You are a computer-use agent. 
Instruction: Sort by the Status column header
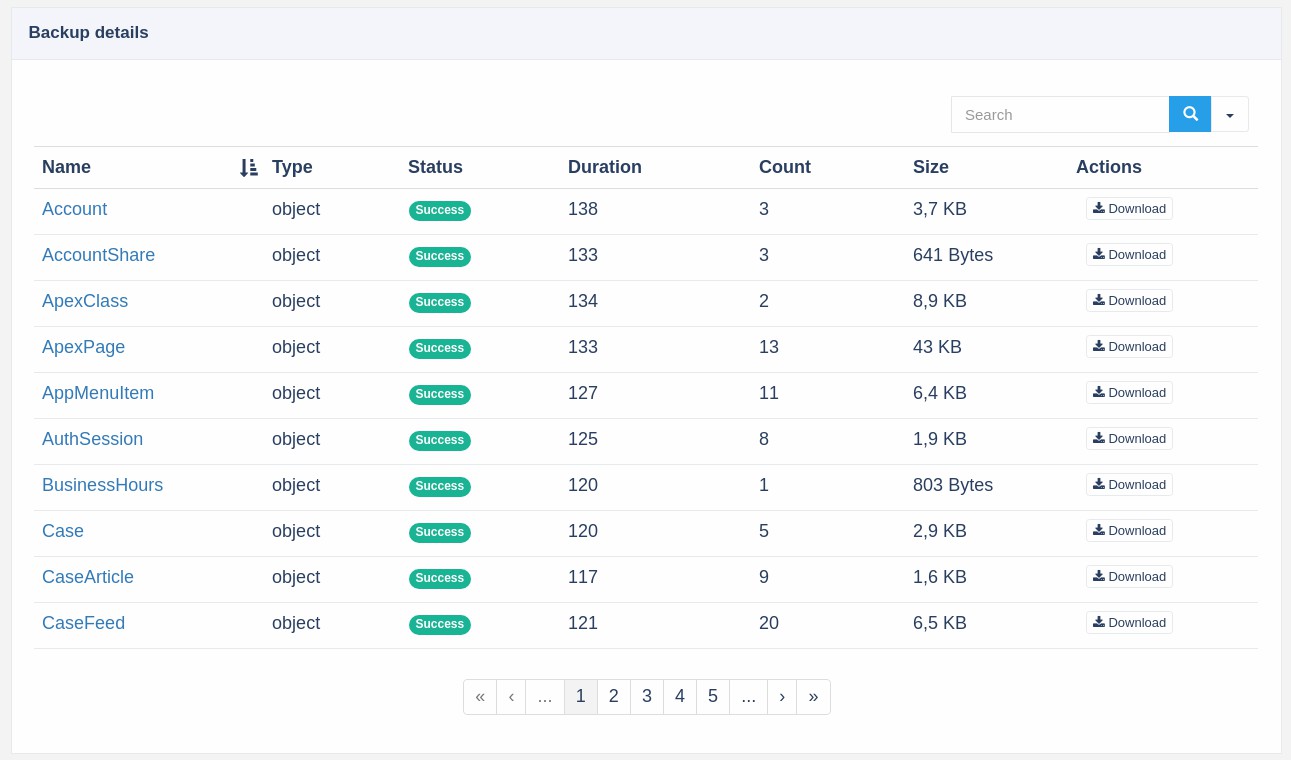click(435, 167)
